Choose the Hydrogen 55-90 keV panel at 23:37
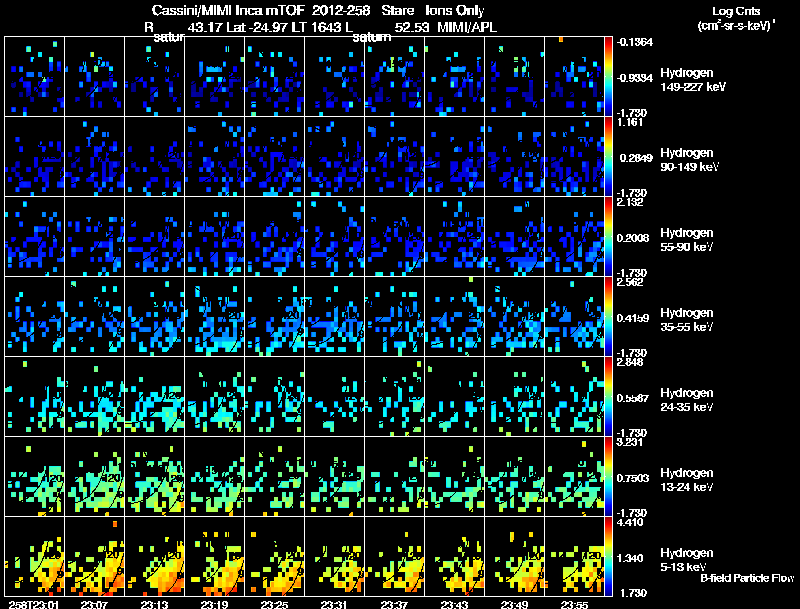Viewport: 800px width, 609px height. click(x=394, y=236)
